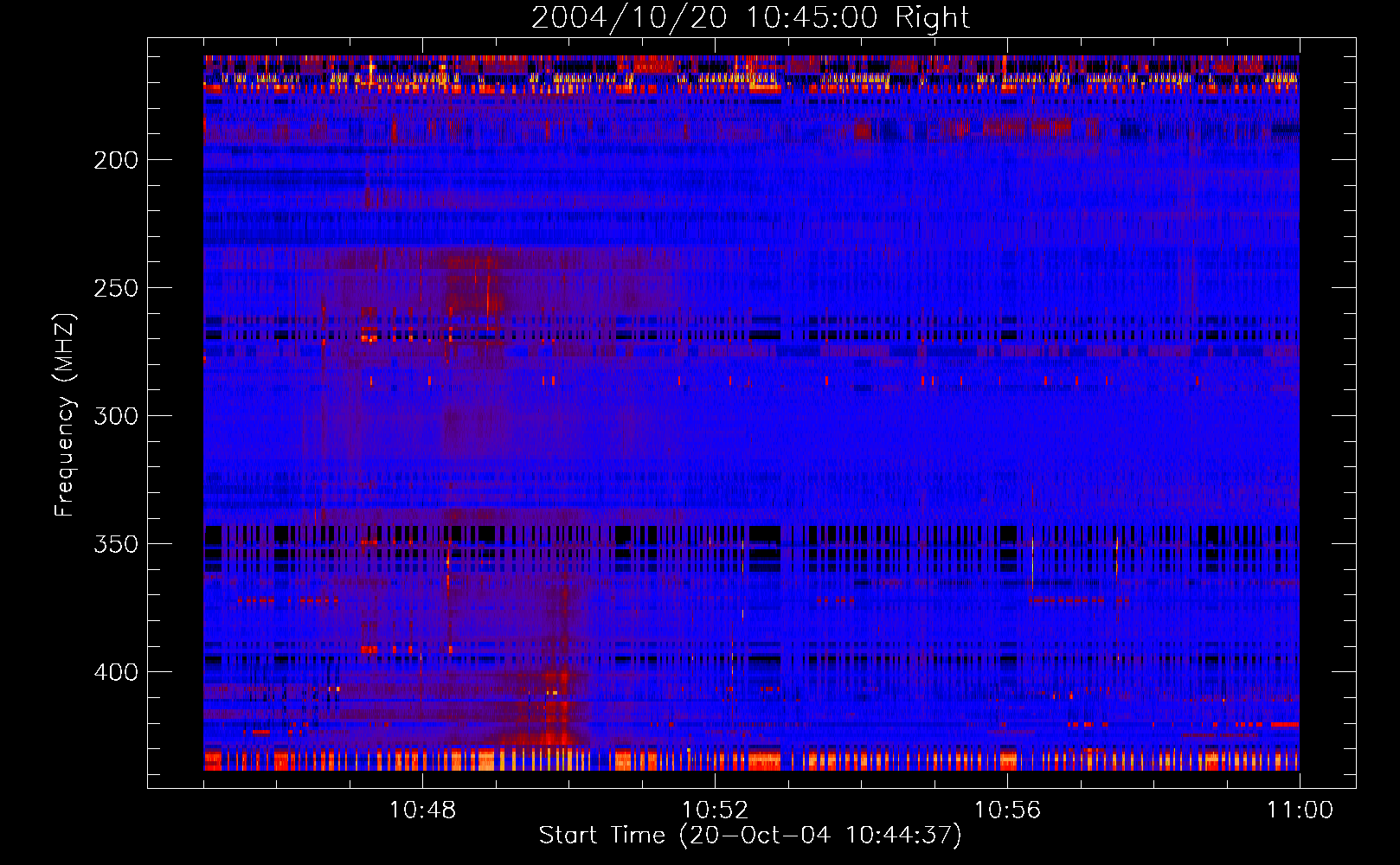
Task: Click the "Start Time (20-Oct-04 10:44:37)" label
Action: pos(750,836)
